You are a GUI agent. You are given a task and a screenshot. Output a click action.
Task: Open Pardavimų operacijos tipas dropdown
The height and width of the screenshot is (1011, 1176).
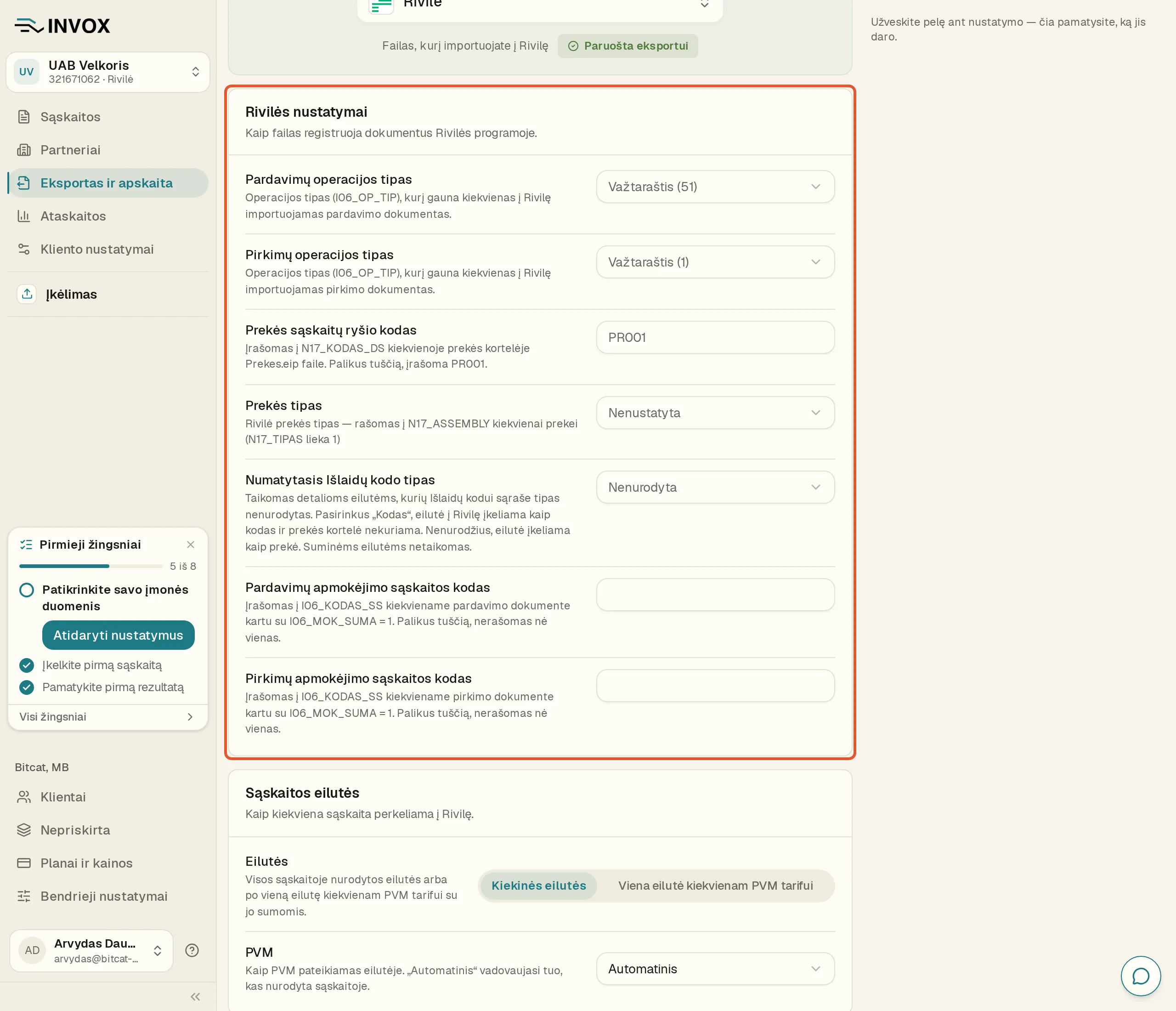(715, 187)
